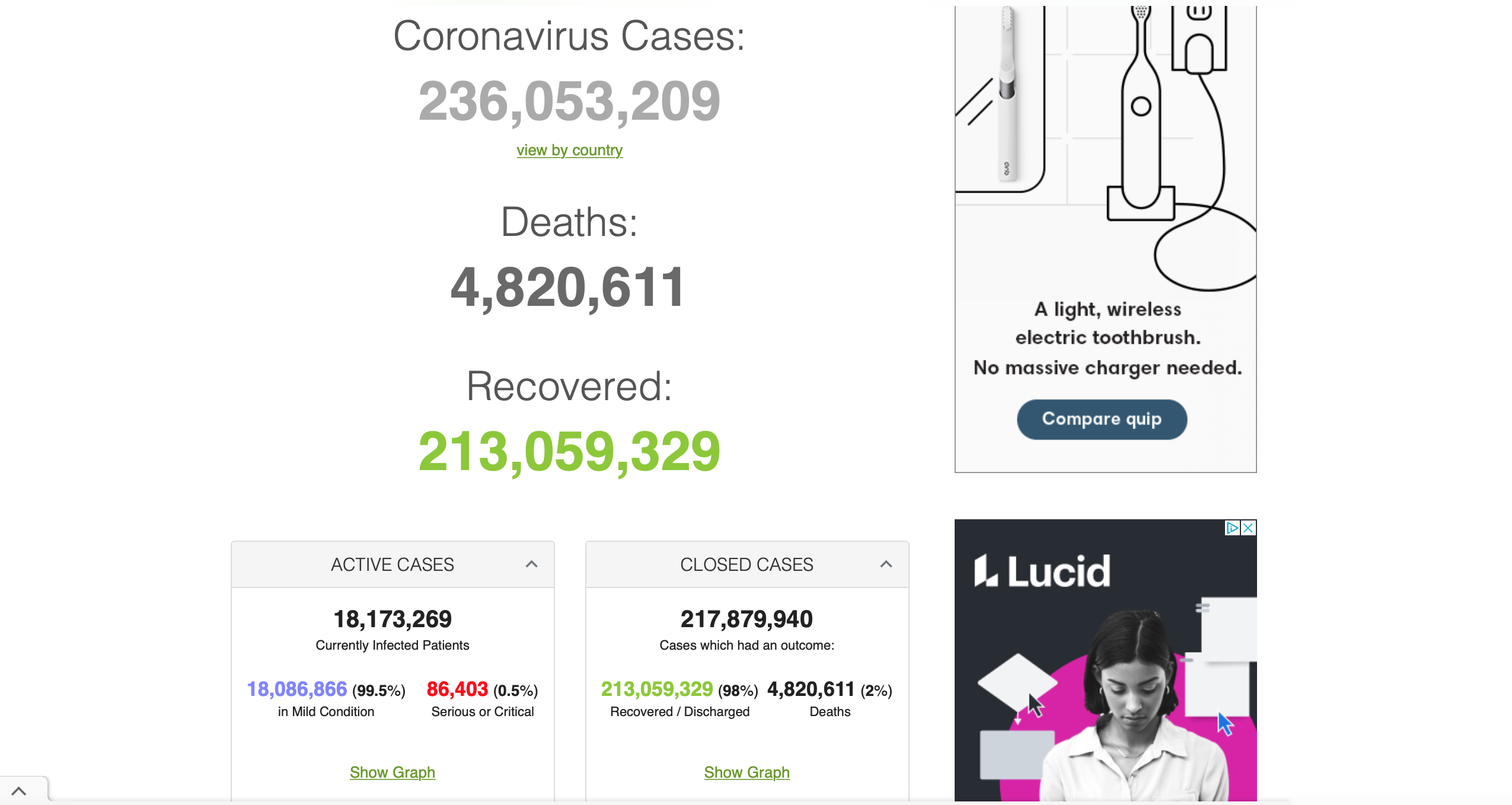
Task: Collapse the Active Cases panel chevron
Action: click(531, 564)
